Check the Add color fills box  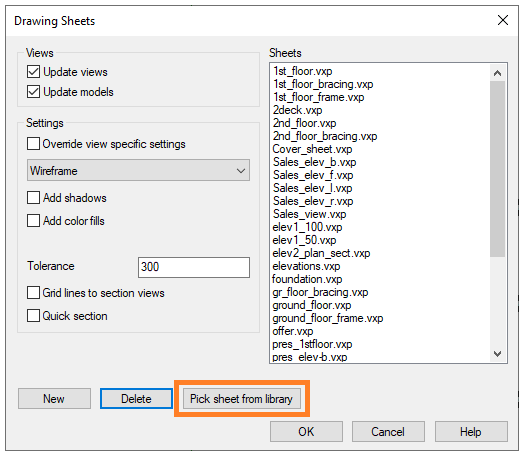33,221
